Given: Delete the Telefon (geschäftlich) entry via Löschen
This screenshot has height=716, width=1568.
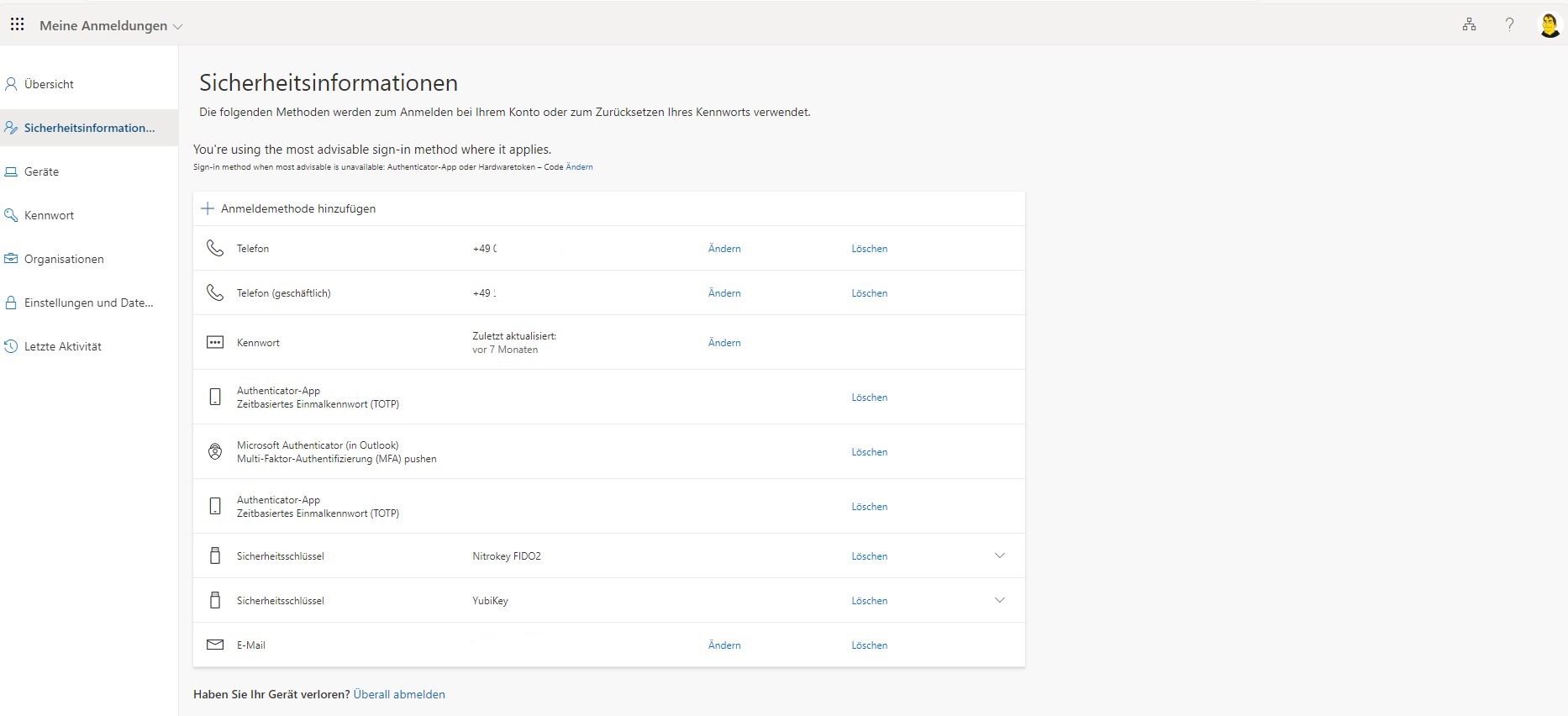Looking at the screenshot, I should click(x=869, y=293).
